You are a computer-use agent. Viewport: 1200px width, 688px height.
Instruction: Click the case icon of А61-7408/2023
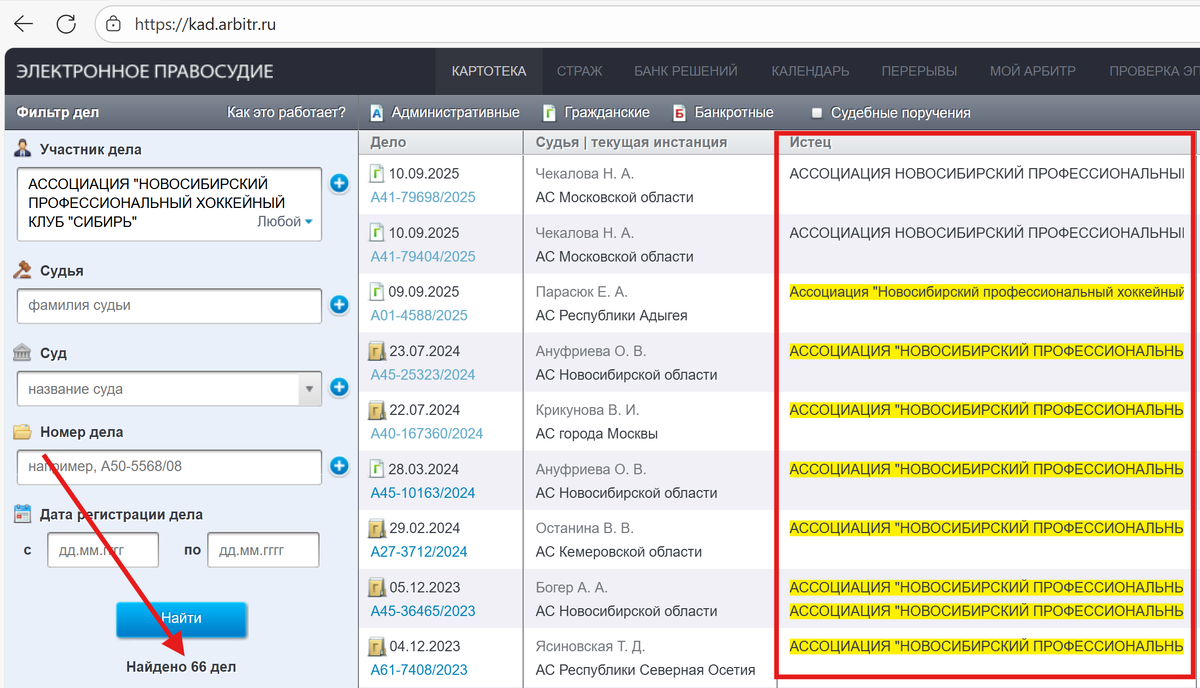(377, 646)
